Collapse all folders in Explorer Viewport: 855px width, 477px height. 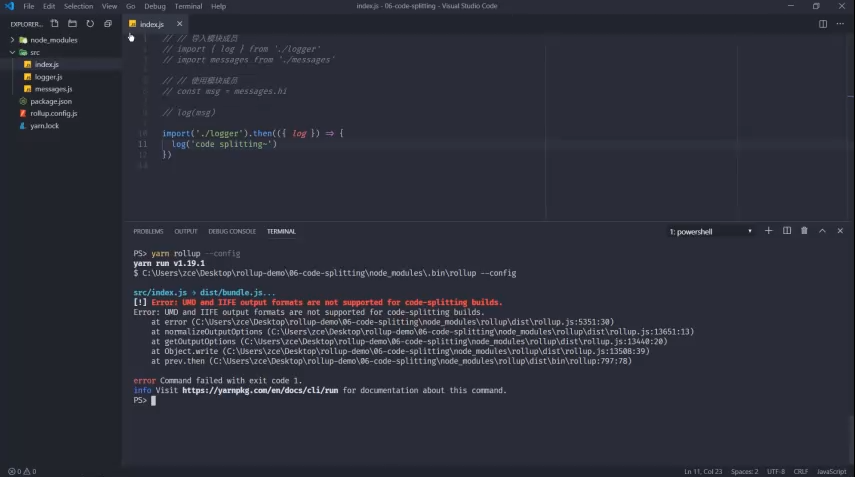[x=108, y=23]
